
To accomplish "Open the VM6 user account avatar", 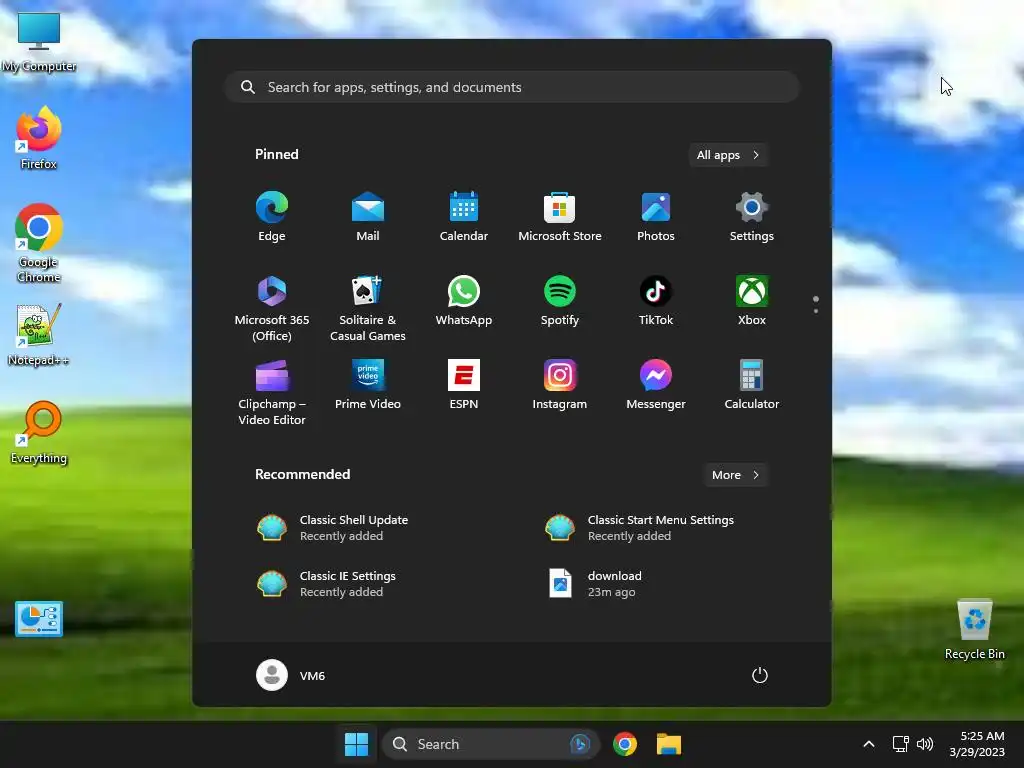I will coord(272,675).
